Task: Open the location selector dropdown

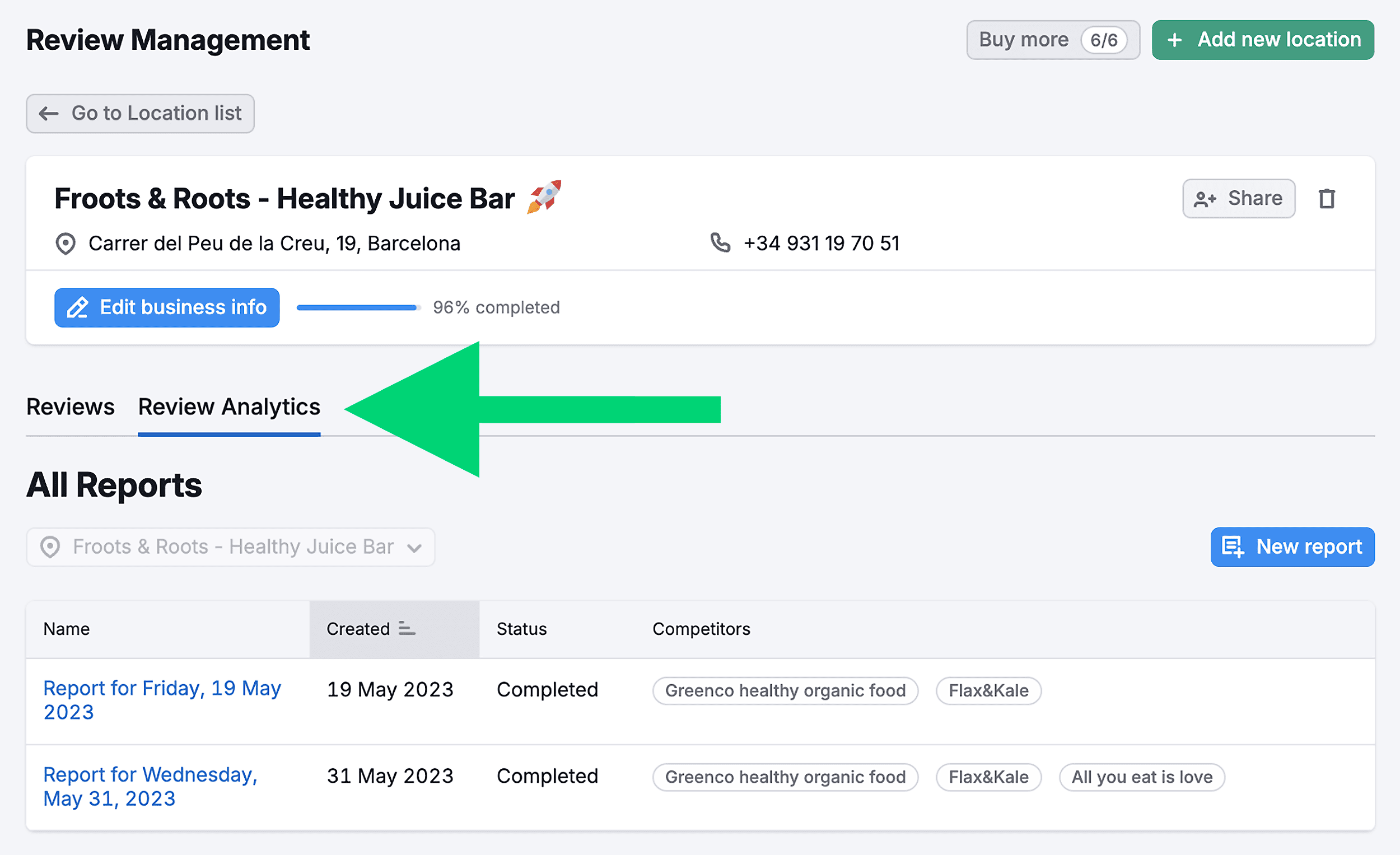Action: (231, 547)
